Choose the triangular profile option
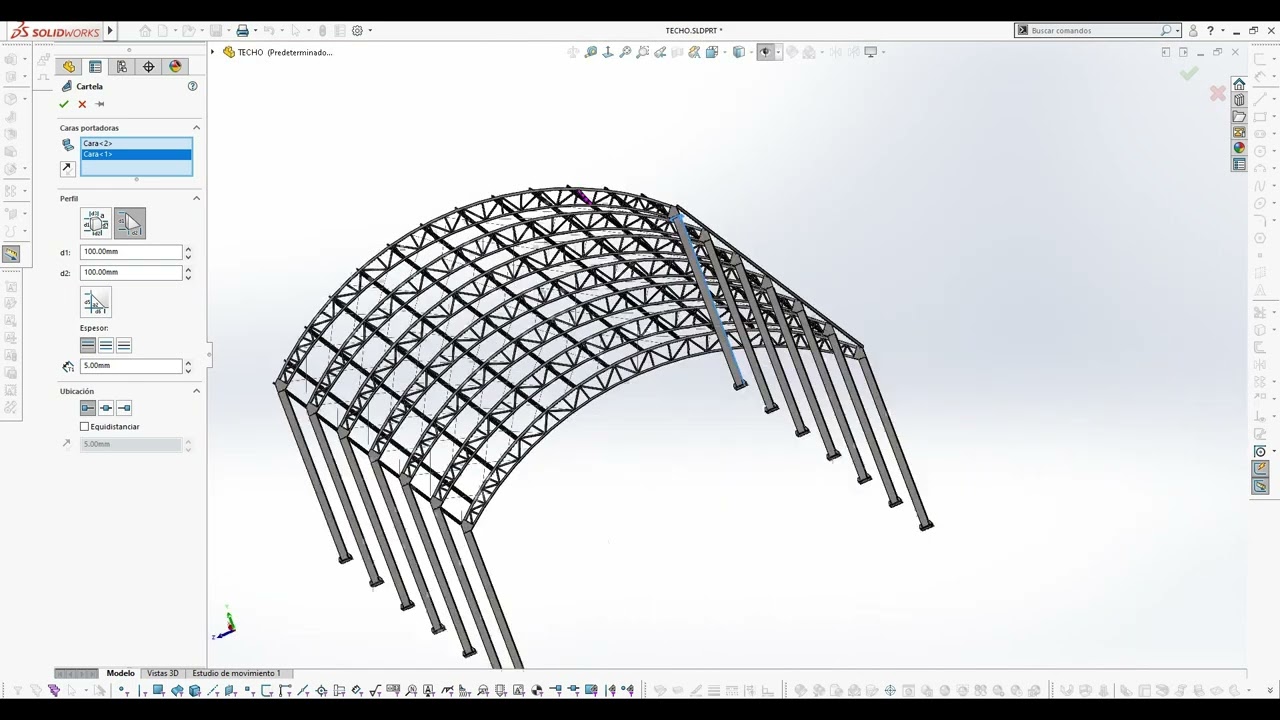 [x=130, y=223]
